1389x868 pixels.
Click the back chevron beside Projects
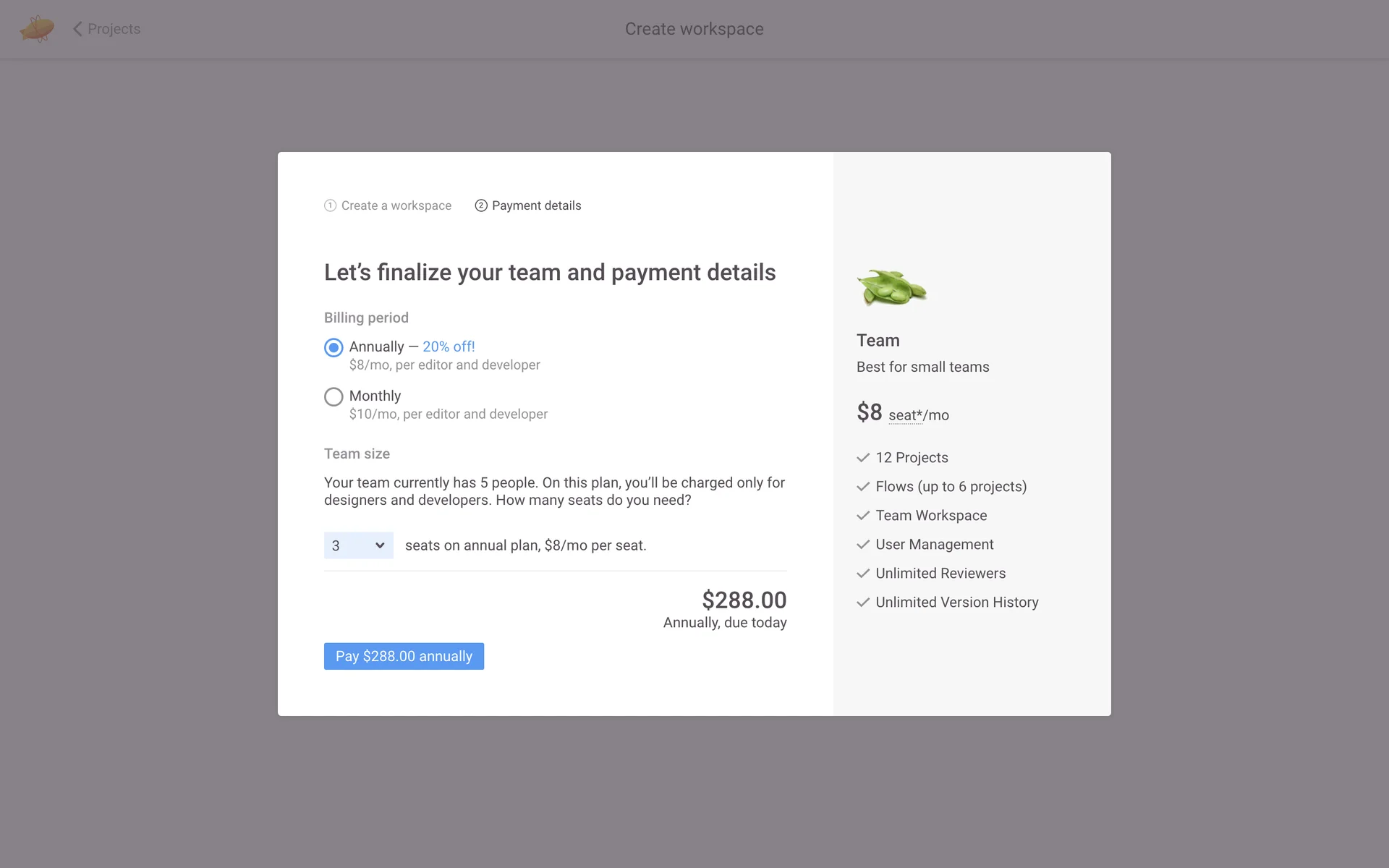[77, 29]
